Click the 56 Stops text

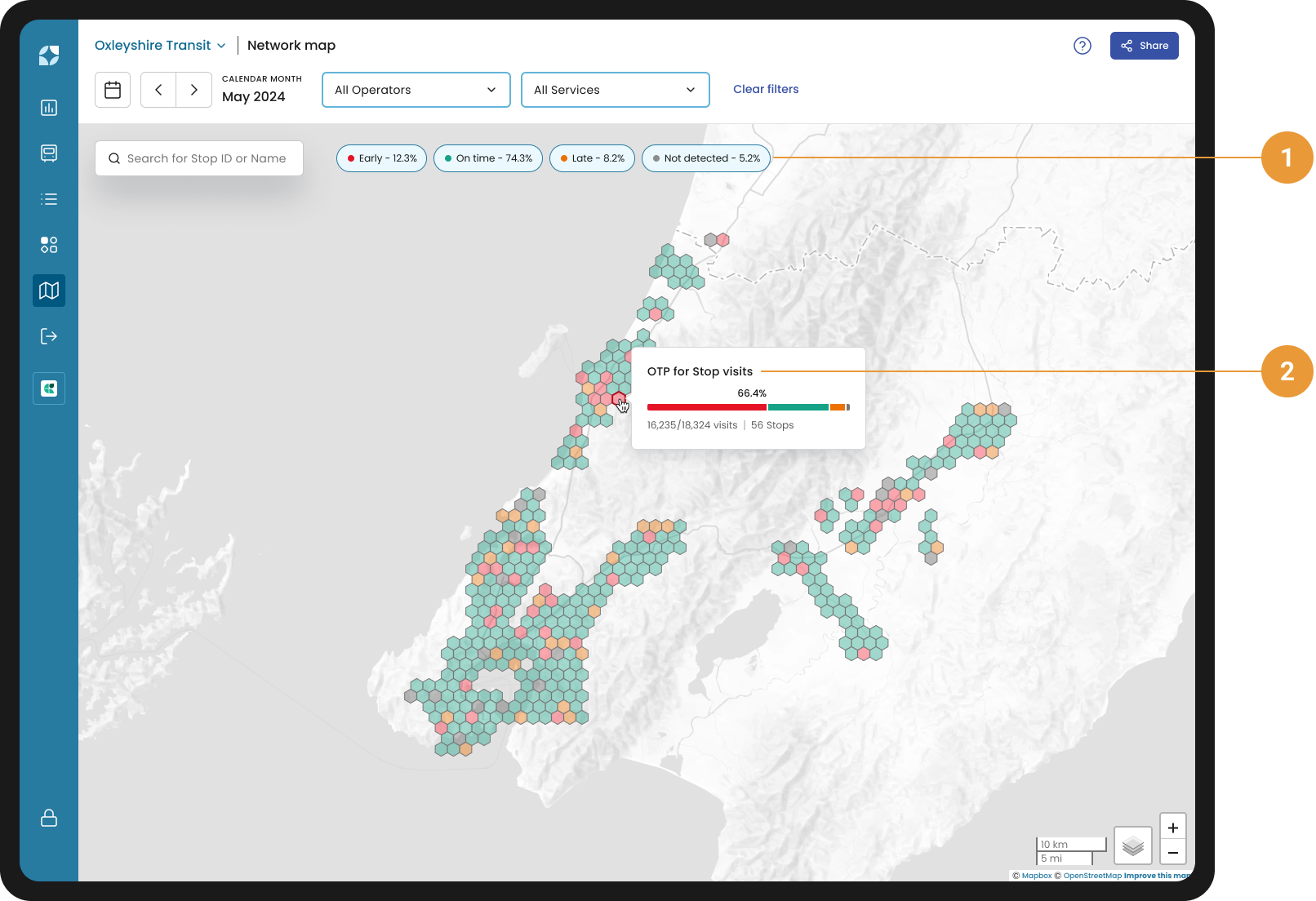772,425
